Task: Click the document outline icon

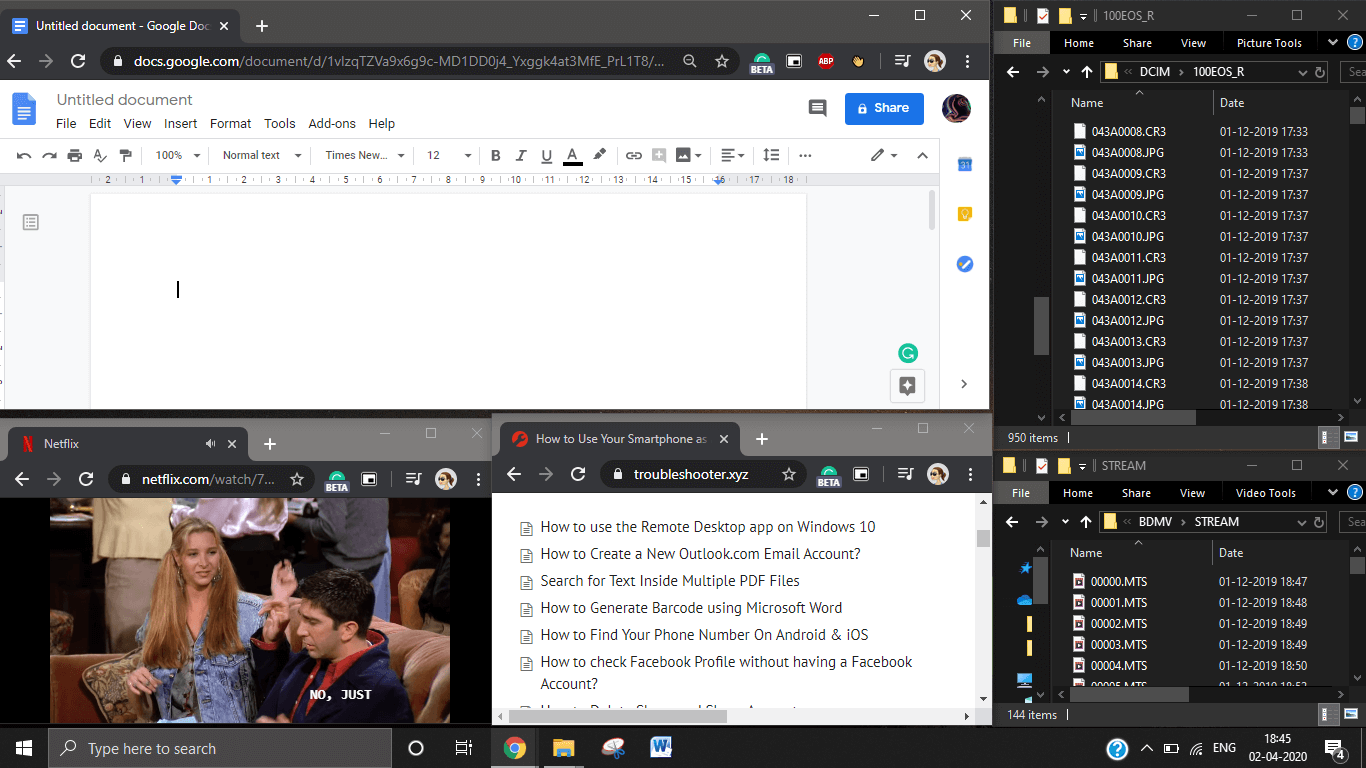Action: [31, 222]
